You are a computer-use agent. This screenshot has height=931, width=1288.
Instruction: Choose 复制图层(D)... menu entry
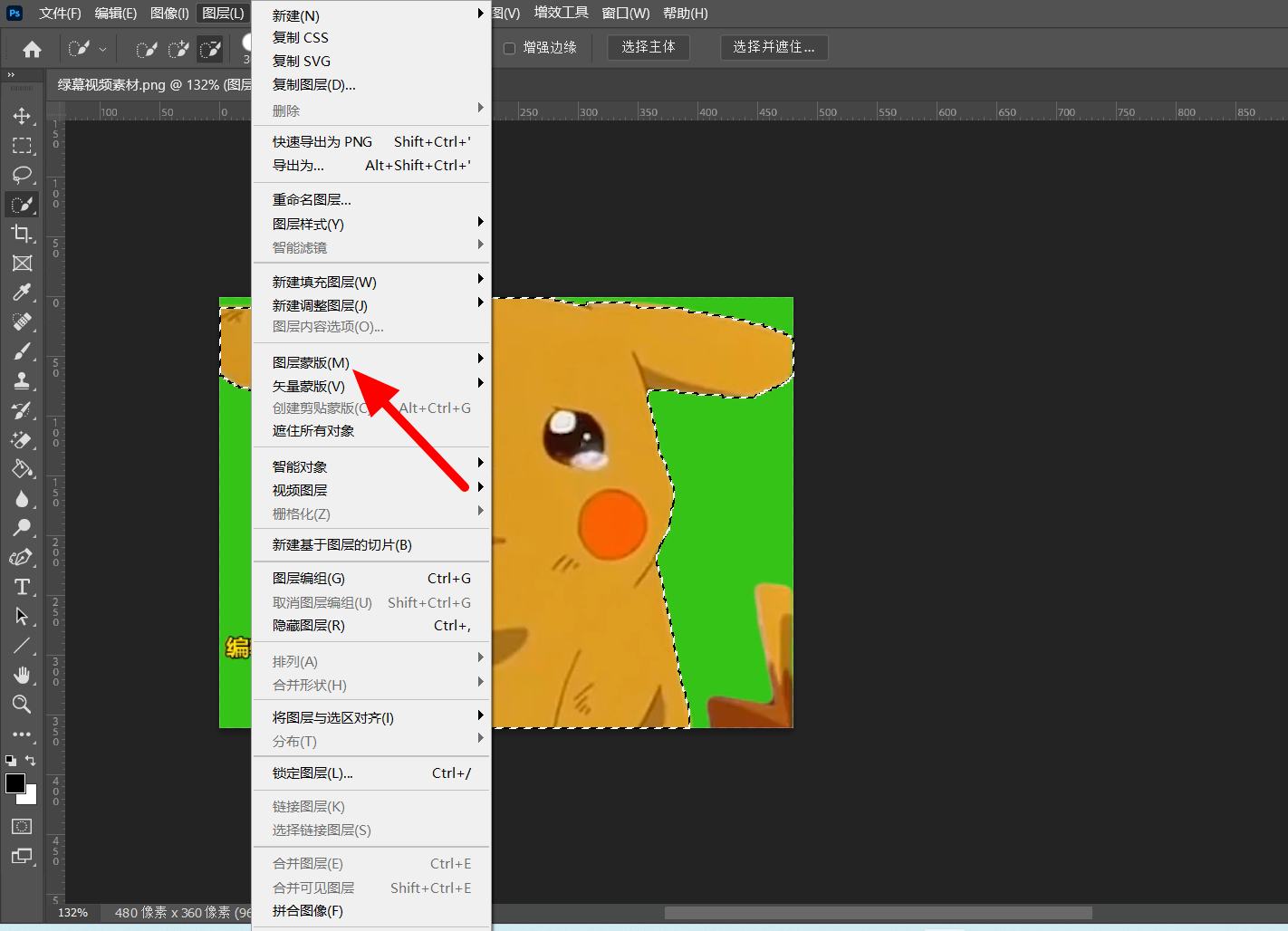pyautogui.click(x=371, y=84)
